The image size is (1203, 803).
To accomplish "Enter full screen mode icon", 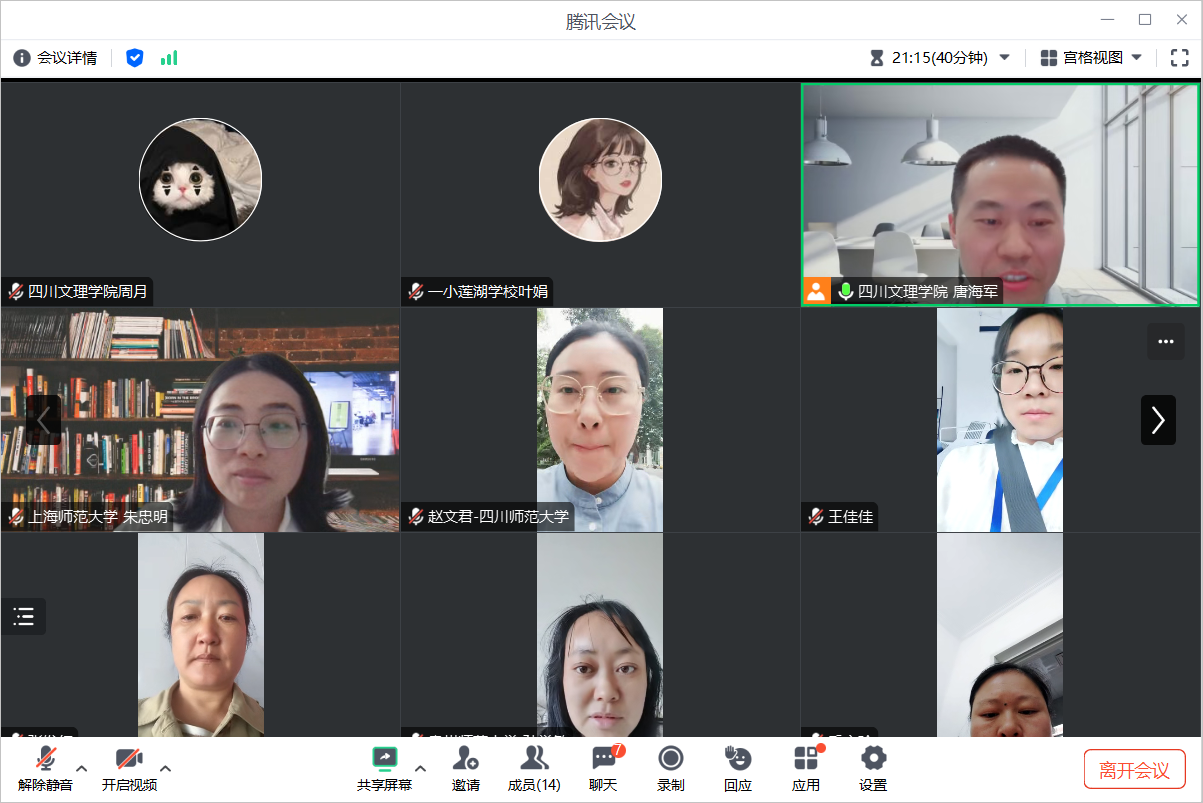I will 1179,58.
